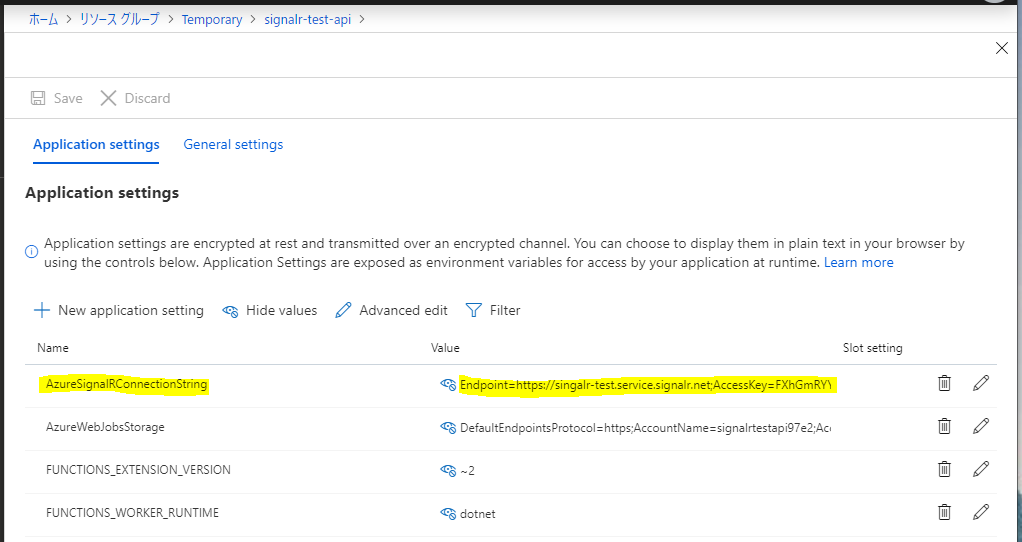
Task: Click the Value column header
Action: [445, 348]
